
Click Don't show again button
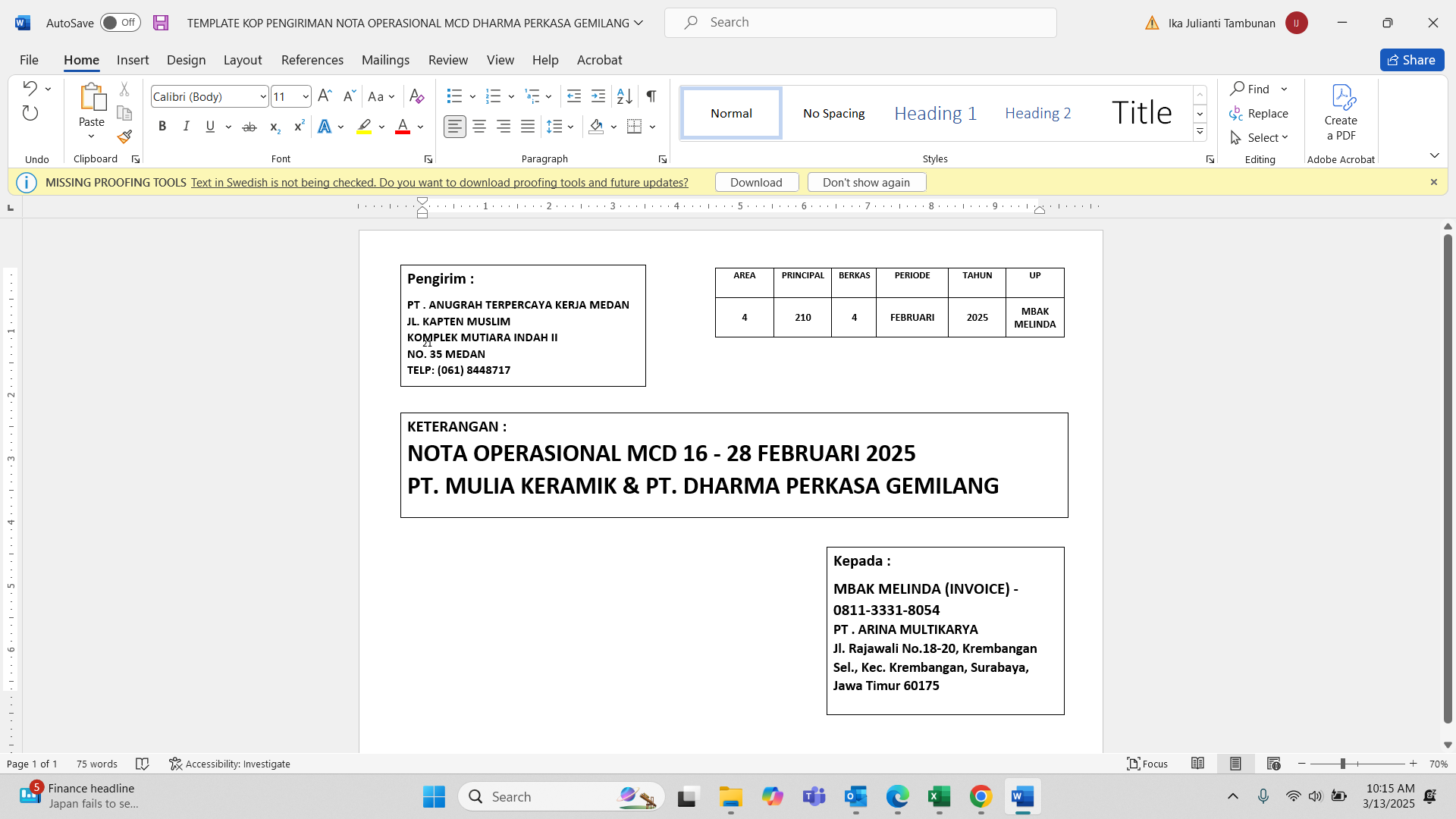point(866,182)
